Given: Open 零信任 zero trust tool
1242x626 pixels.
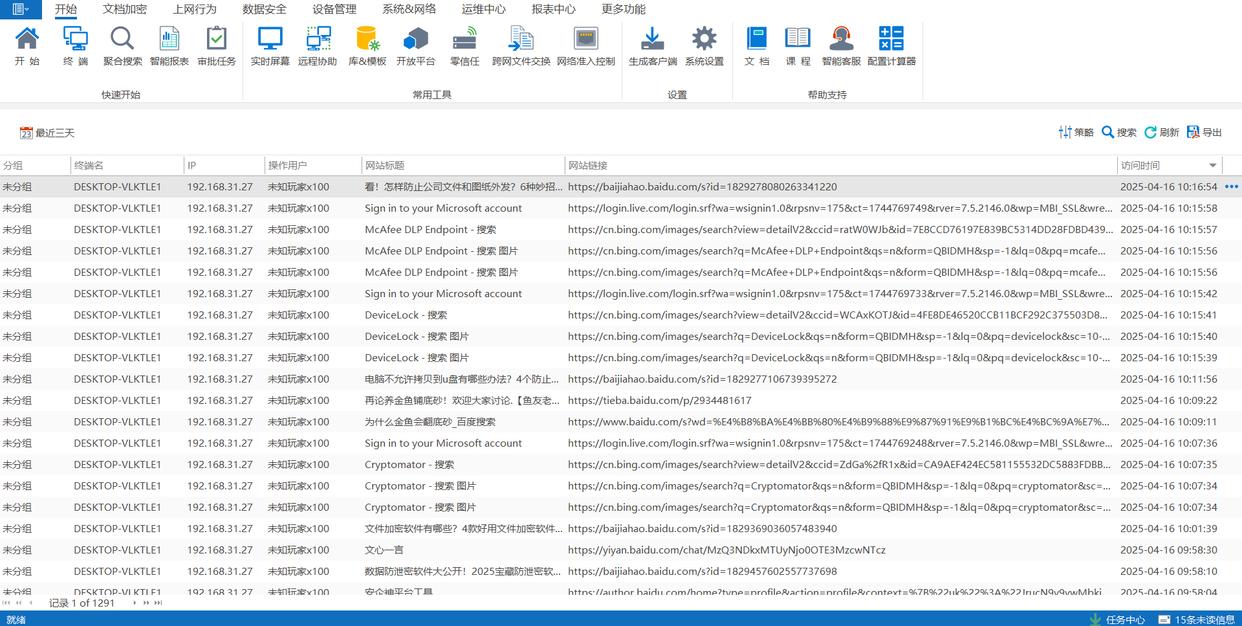Looking at the screenshot, I should (464, 46).
